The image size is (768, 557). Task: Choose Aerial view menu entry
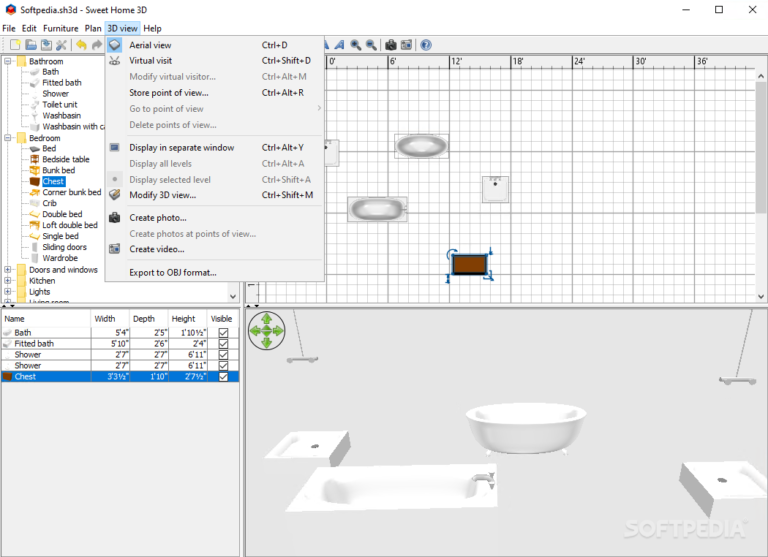215,45
